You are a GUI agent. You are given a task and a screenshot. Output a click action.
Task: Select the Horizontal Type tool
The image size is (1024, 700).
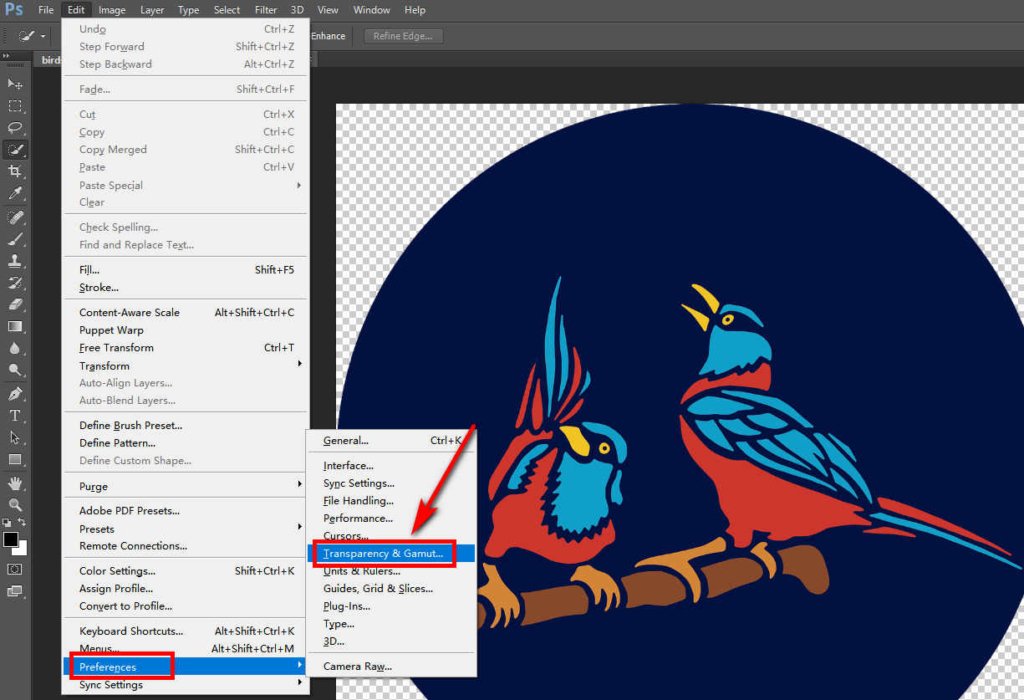pos(14,417)
